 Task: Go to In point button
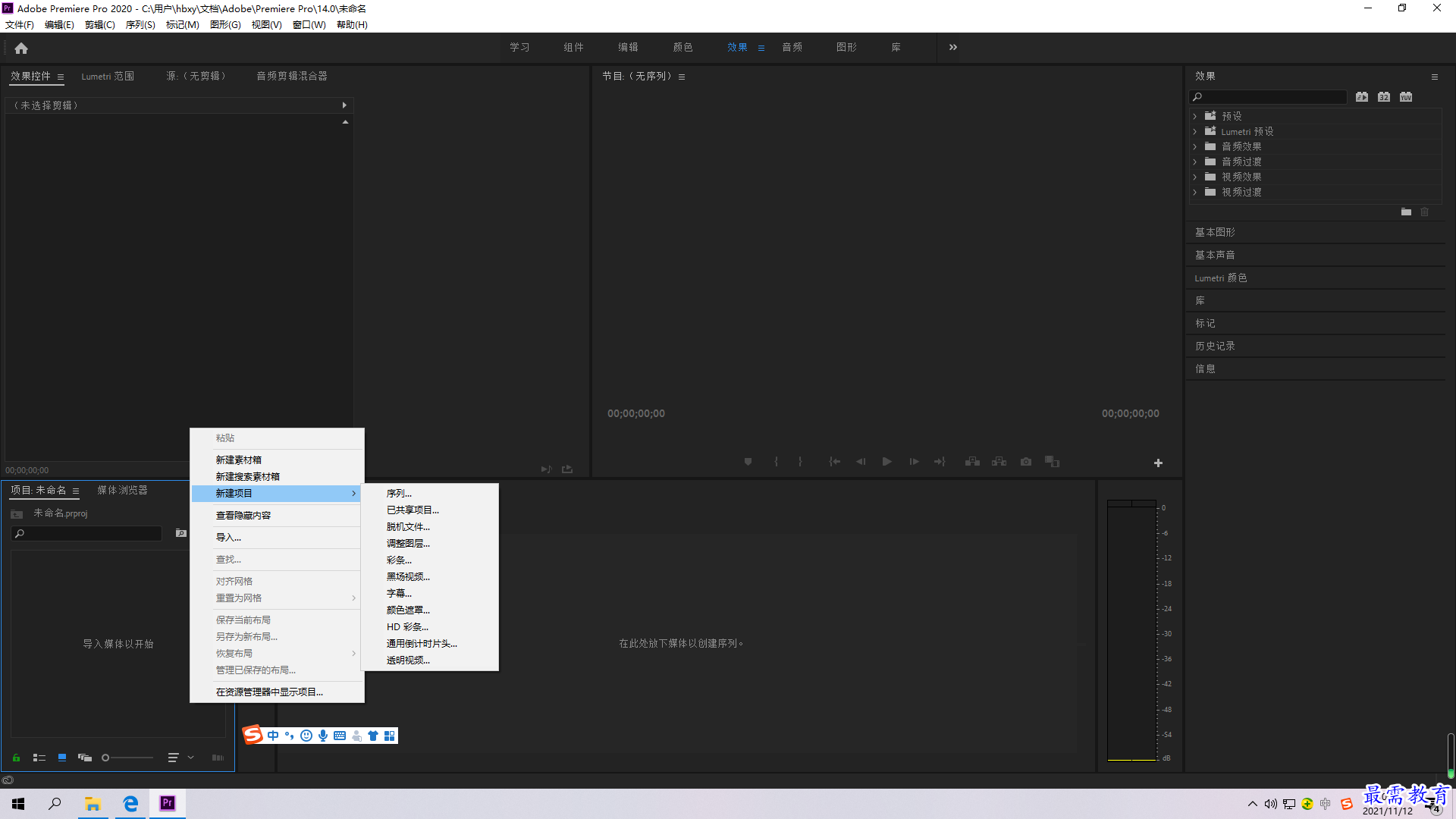pos(834,462)
